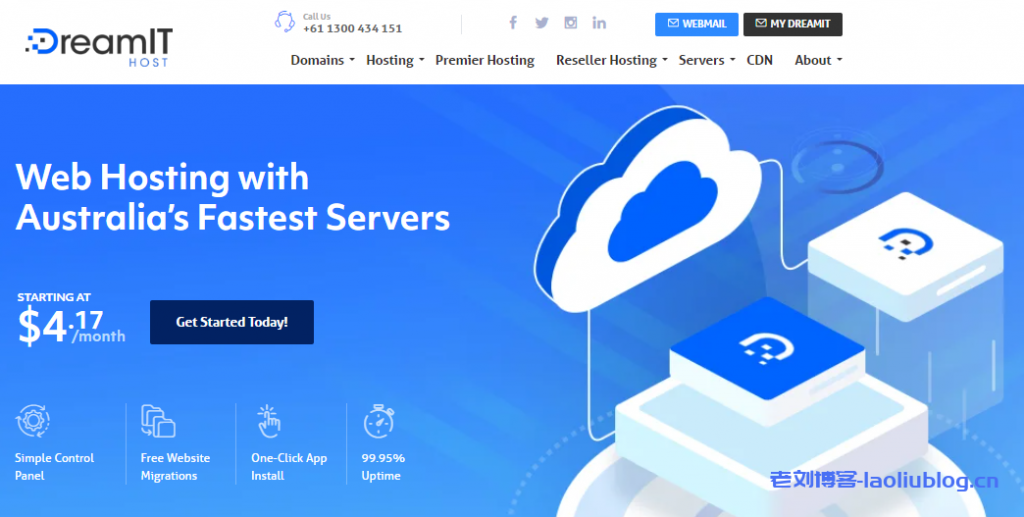Open the WEBMAIL button
The width and height of the screenshot is (1024, 517).
(x=697, y=24)
